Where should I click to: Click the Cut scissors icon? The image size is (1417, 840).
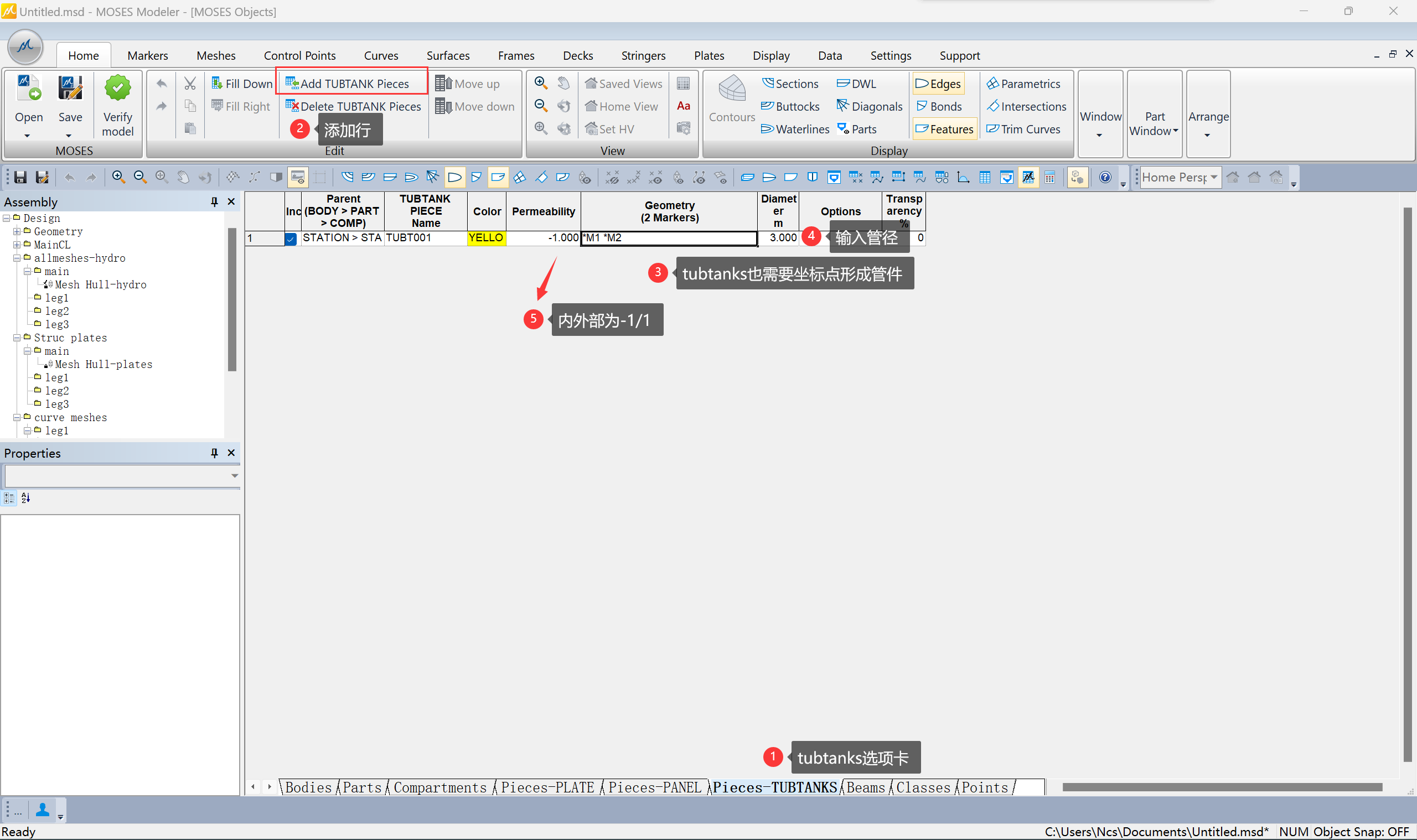(190, 84)
